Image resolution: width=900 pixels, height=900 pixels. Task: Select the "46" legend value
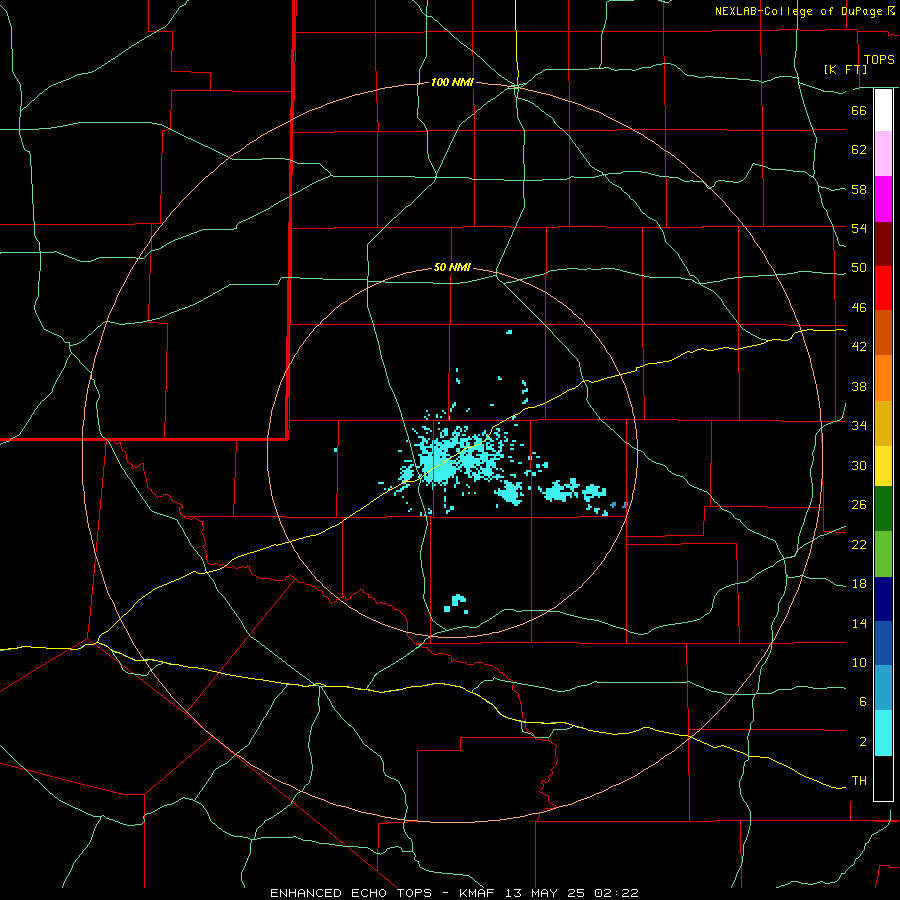[859, 308]
